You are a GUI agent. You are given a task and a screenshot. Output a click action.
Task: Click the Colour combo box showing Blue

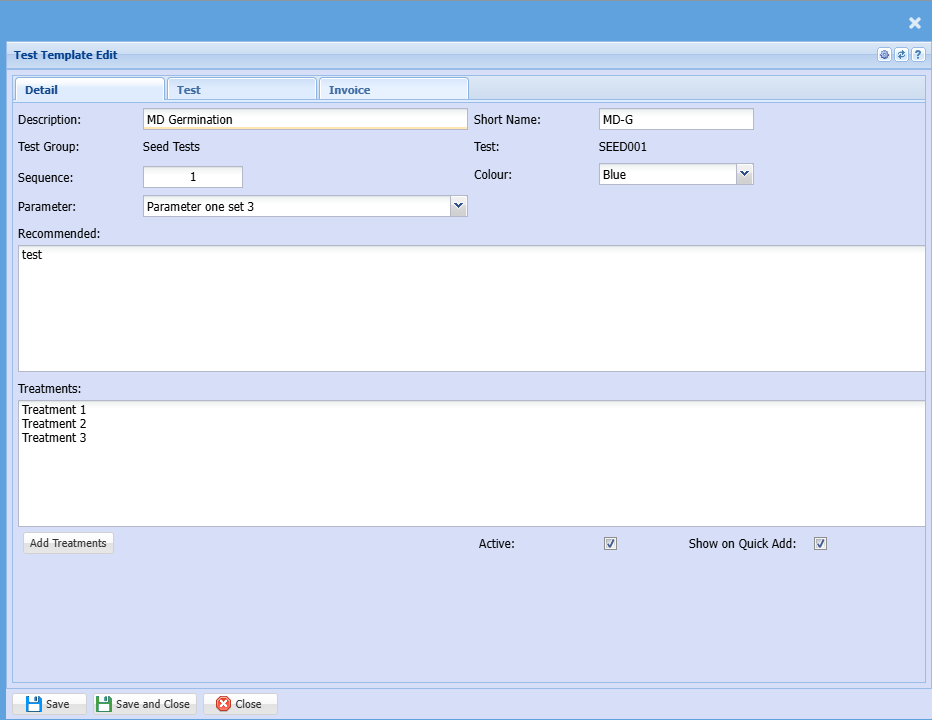point(667,175)
